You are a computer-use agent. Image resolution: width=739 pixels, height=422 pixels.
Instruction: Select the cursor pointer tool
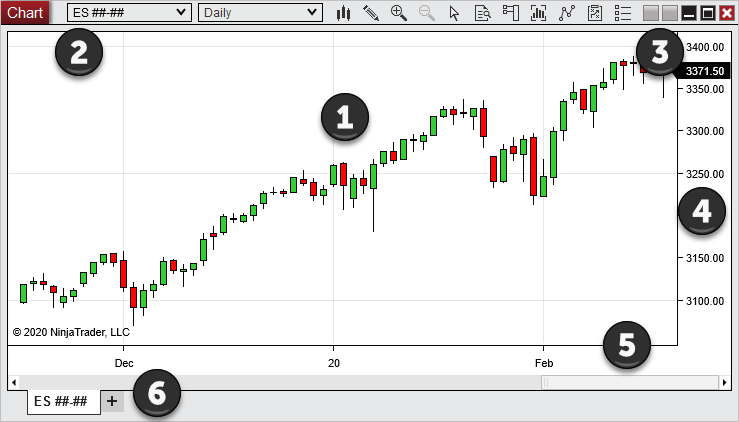[x=454, y=13]
